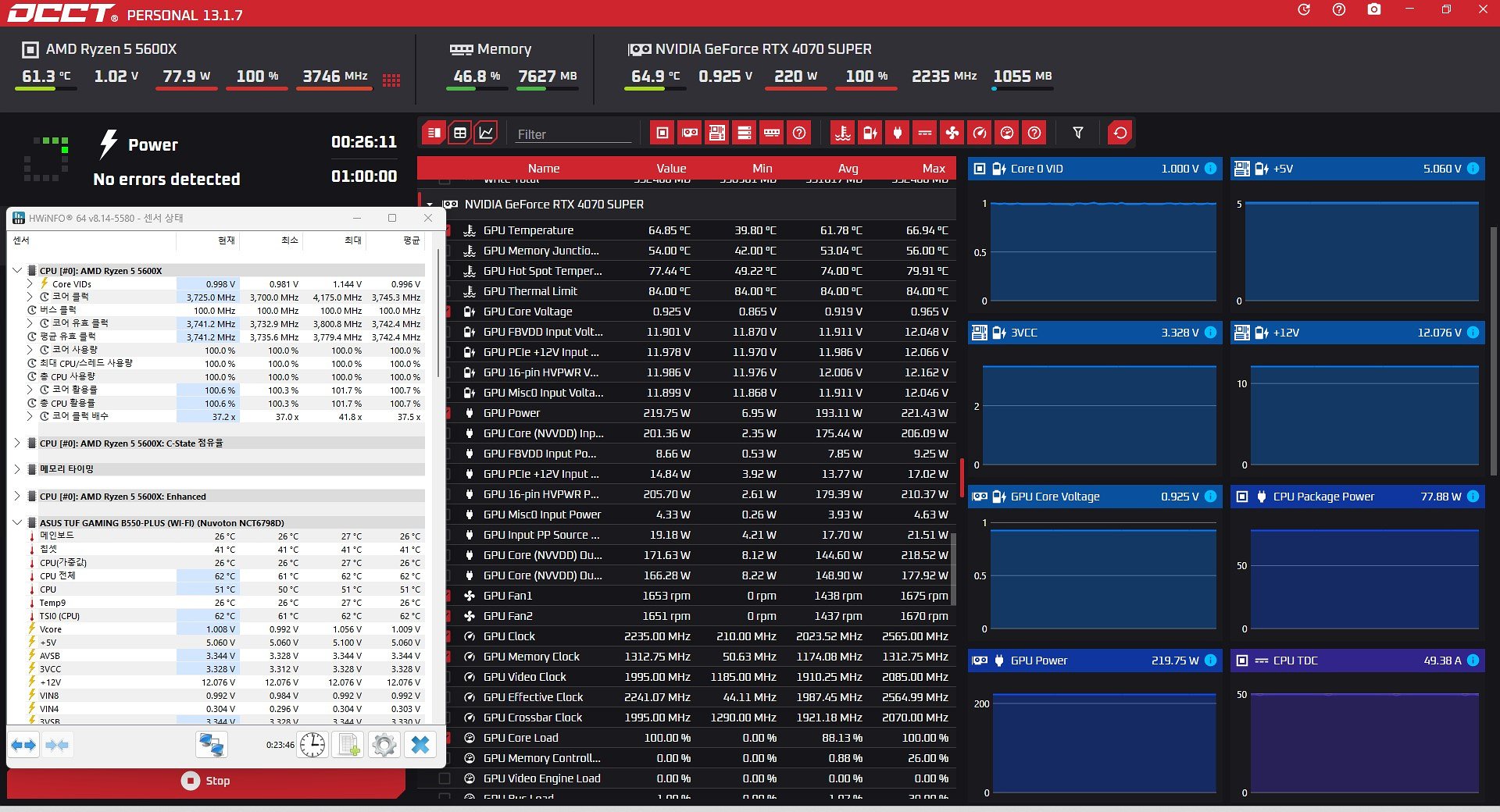The width and height of the screenshot is (1500, 812).
Task: Switch to list view layout icon
Action: point(434,133)
